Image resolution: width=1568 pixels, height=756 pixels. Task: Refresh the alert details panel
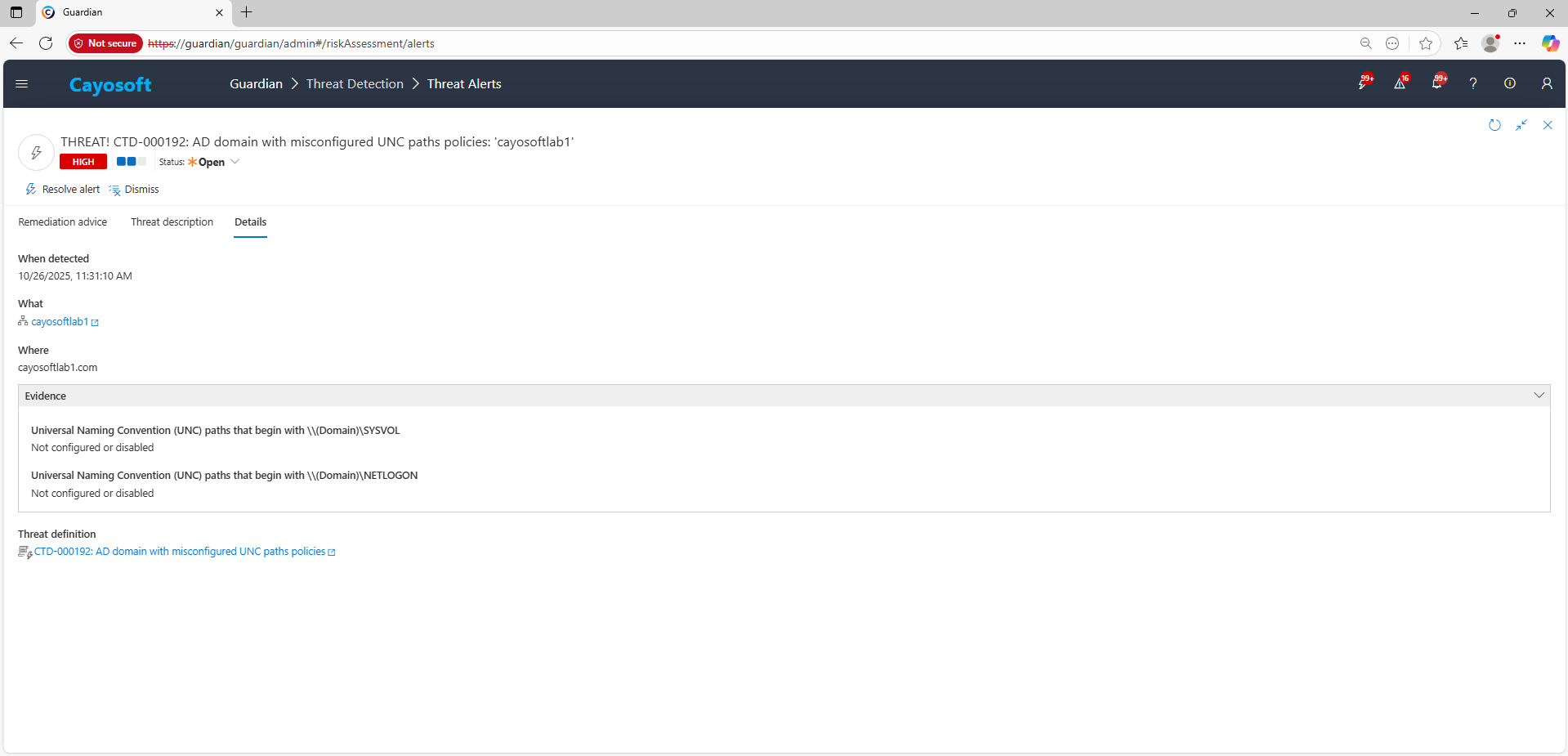click(x=1494, y=125)
